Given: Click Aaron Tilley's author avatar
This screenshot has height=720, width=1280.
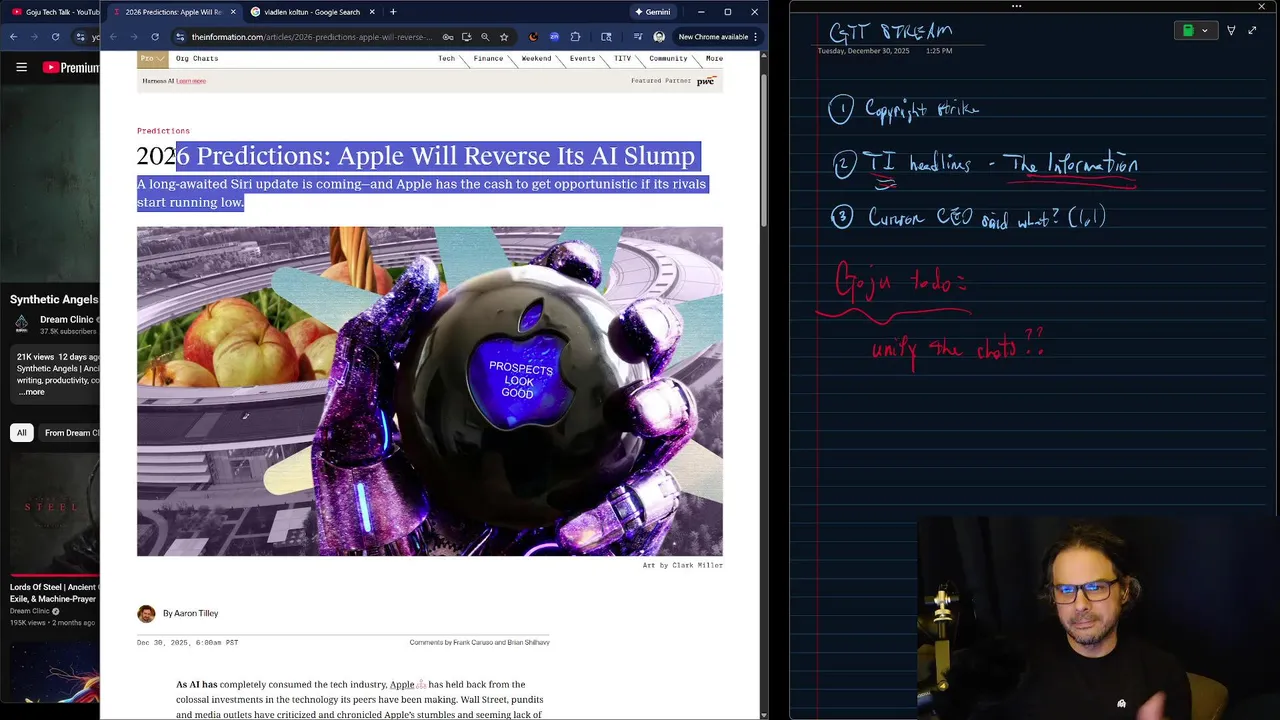Looking at the screenshot, I should coord(146,613).
